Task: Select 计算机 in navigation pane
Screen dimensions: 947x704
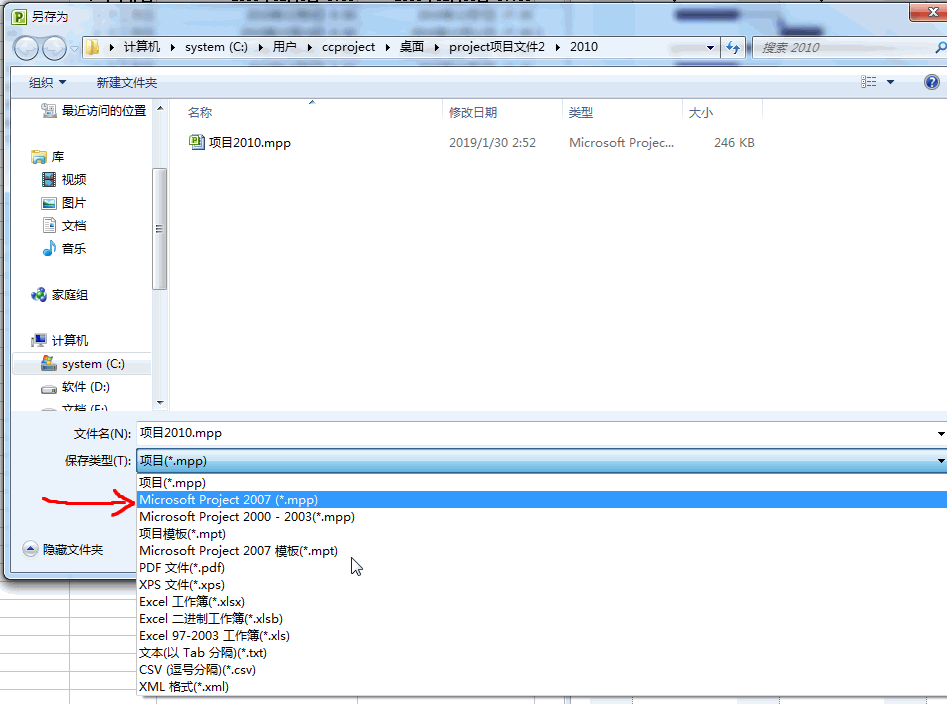Action: coord(59,341)
